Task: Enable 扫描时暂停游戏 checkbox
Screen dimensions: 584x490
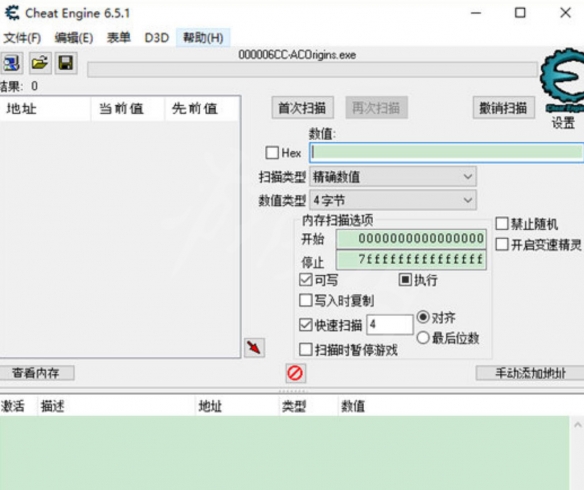Action: pyautogui.click(x=306, y=350)
